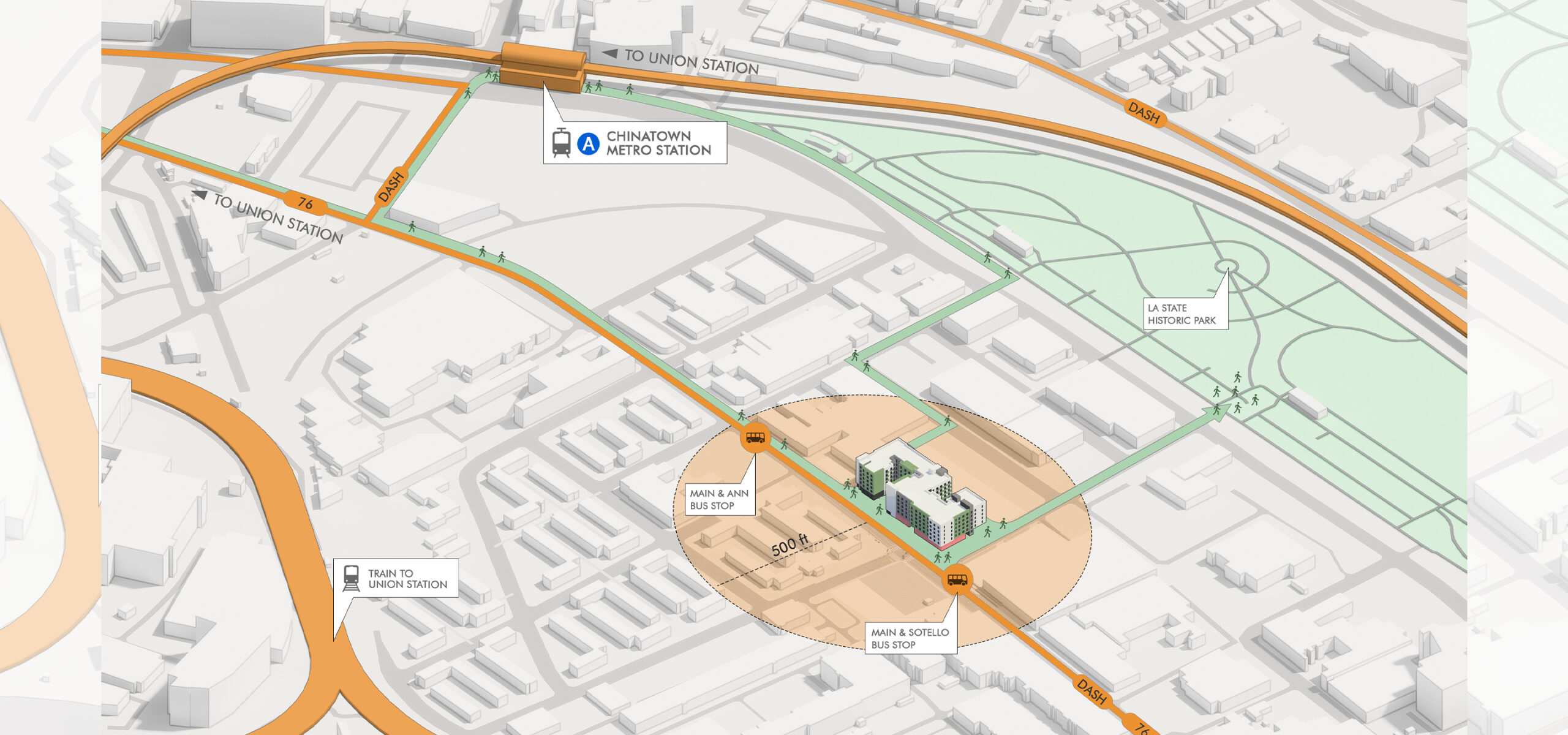Select the Main & Ann Bus Stop label
This screenshot has width=1568, height=735.
pos(719,499)
